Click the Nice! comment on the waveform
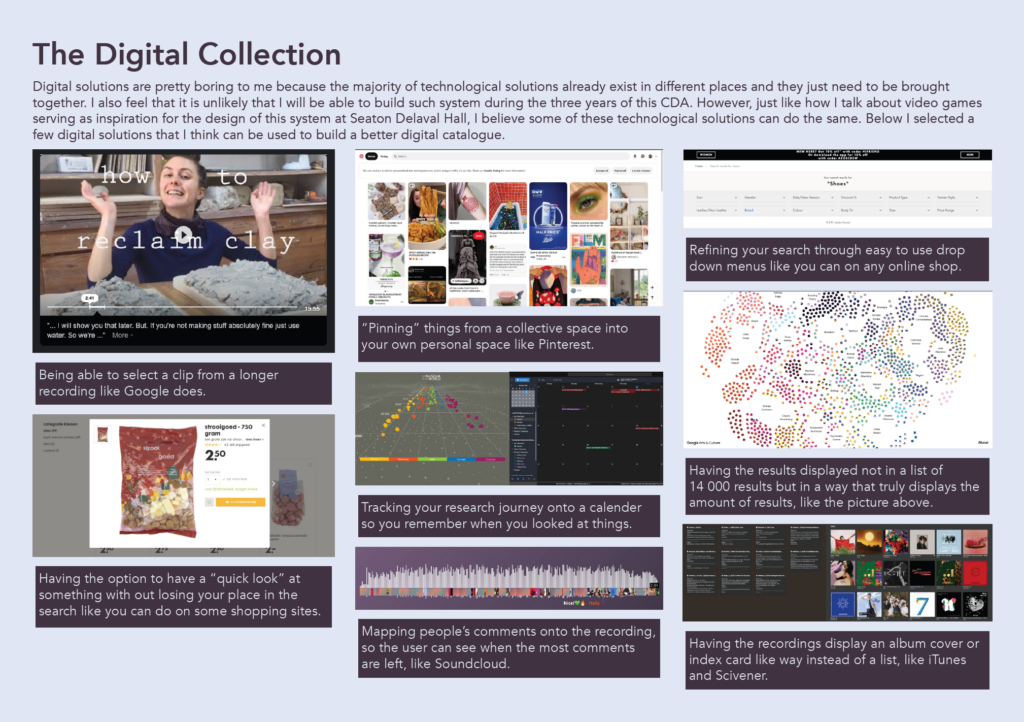Screen dimensions: 1024x722 click(x=574, y=603)
